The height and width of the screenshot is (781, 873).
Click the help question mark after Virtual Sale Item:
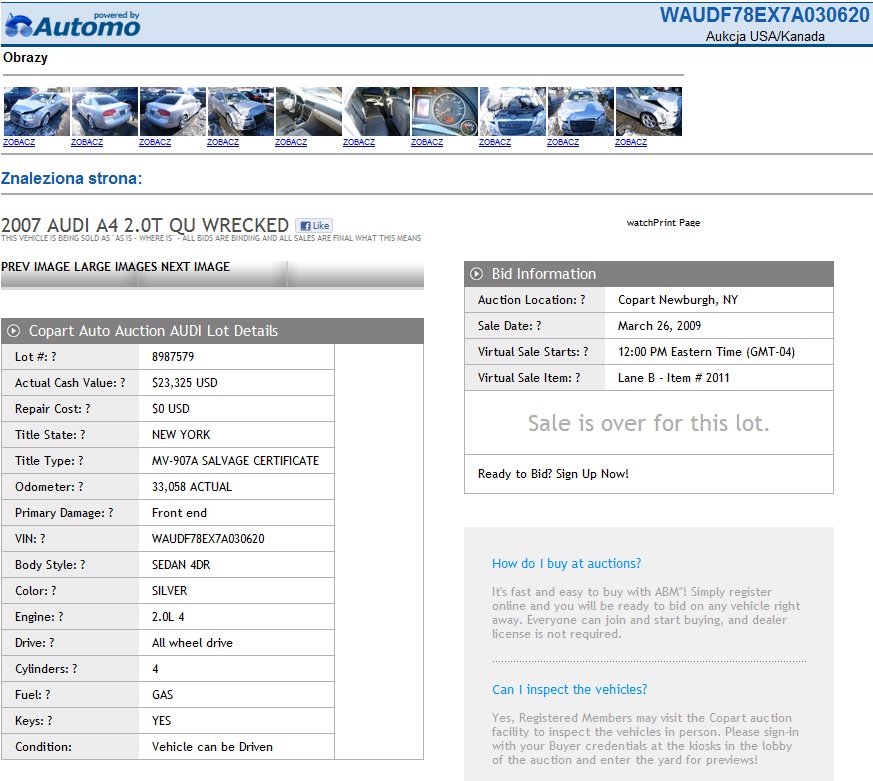pos(577,378)
